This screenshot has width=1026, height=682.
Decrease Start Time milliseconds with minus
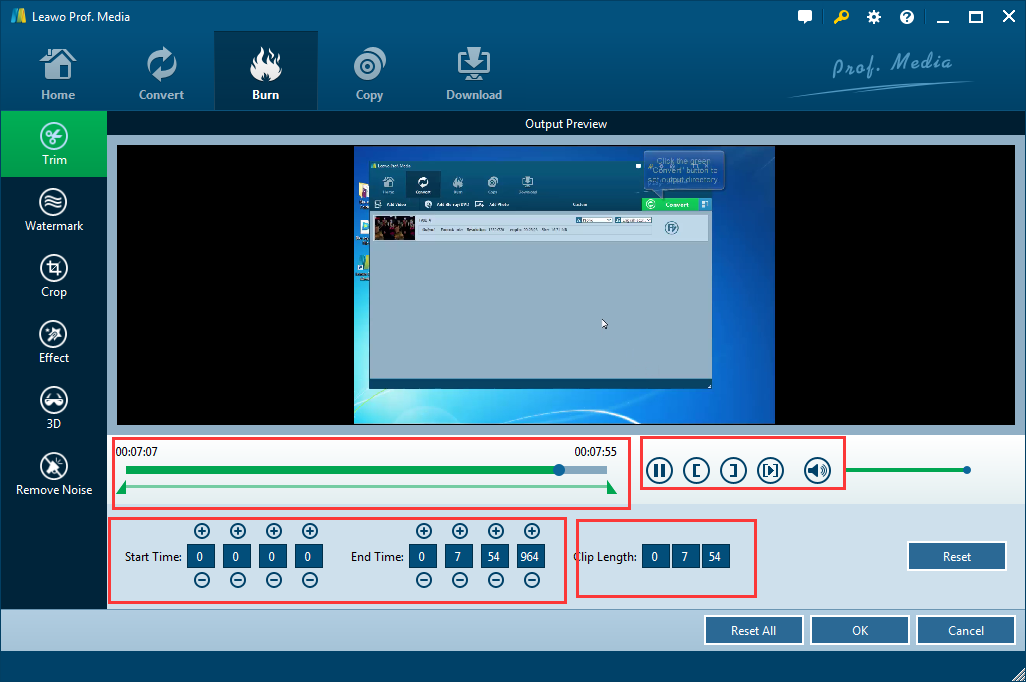310,580
